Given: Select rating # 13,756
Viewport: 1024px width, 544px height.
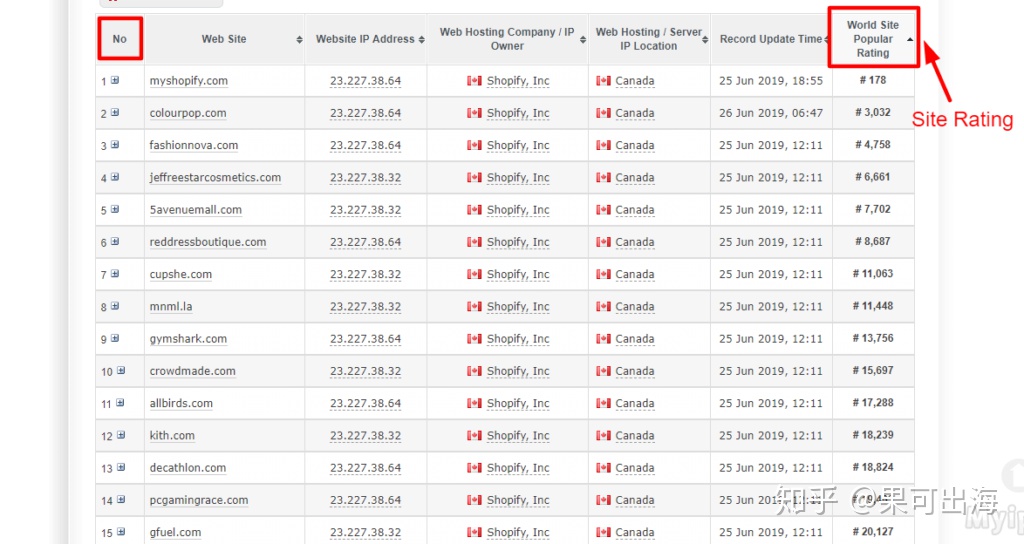Looking at the screenshot, I should (x=873, y=338).
